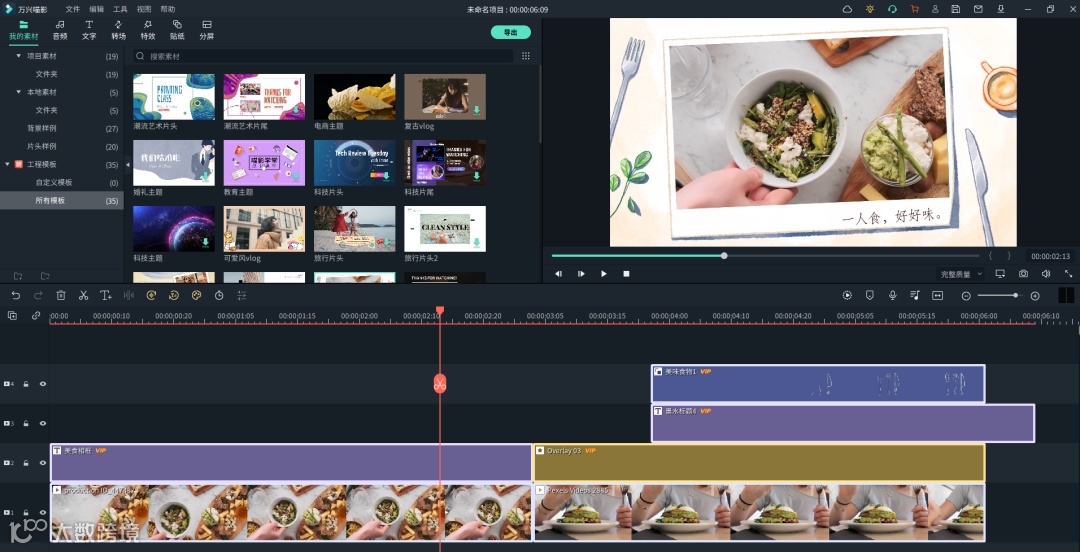The width and height of the screenshot is (1080, 552).
Task: Open the 工具 menu
Action: click(120, 10)
